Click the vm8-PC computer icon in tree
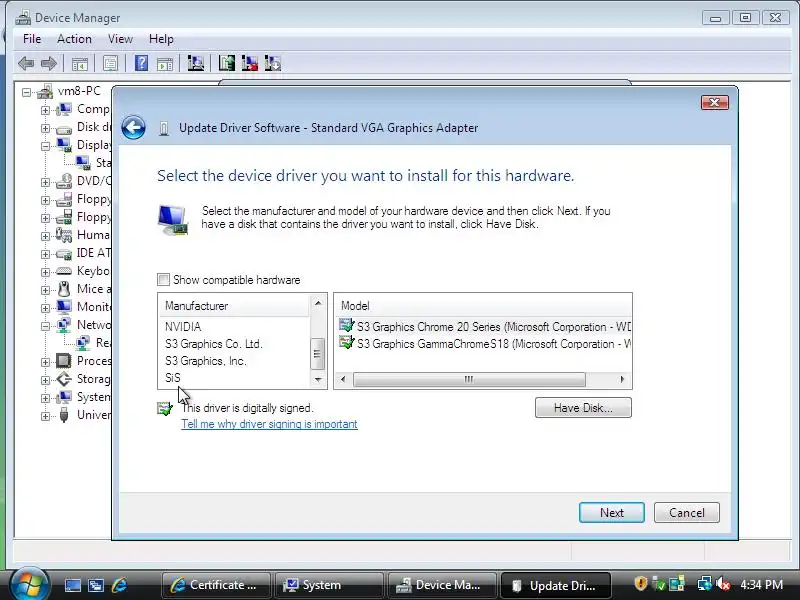The image size is (800, 600). (x=45, y=91)
